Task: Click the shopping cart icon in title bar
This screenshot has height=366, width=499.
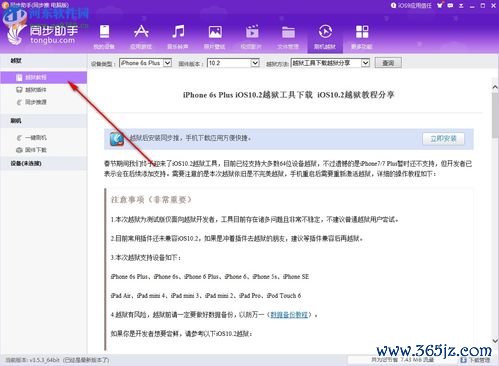Action: point(440,5)
